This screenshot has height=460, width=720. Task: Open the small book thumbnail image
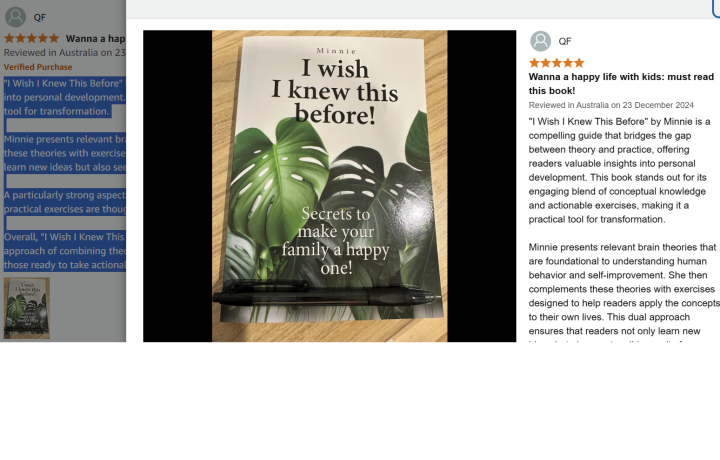[27, 308]
